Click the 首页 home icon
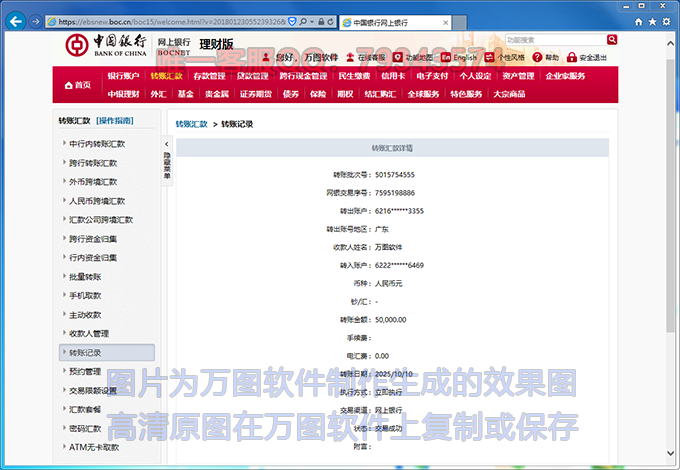 point(77,85)
